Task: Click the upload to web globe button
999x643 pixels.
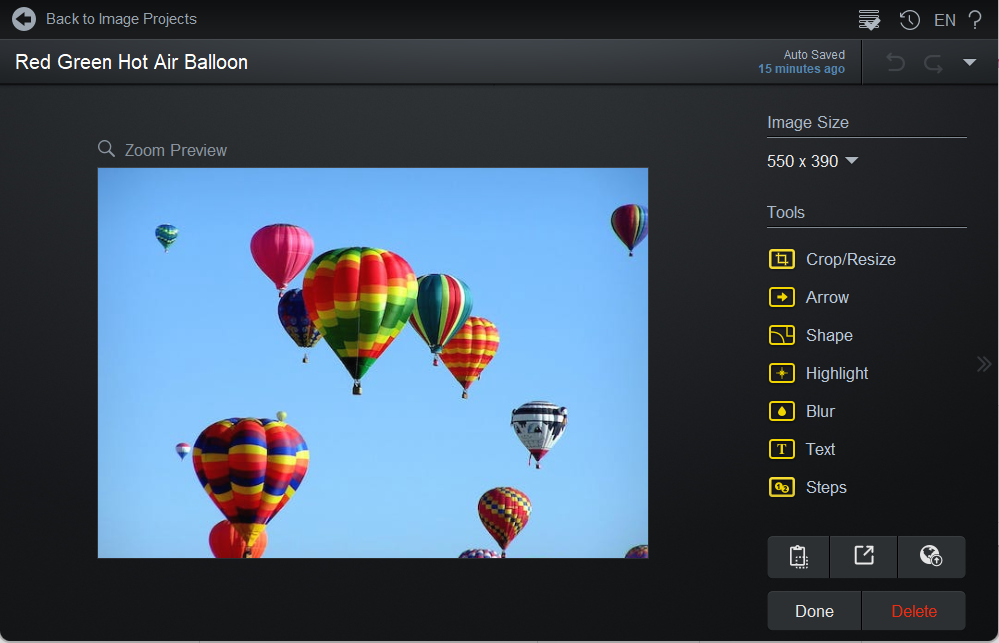Action: [931, 557]
